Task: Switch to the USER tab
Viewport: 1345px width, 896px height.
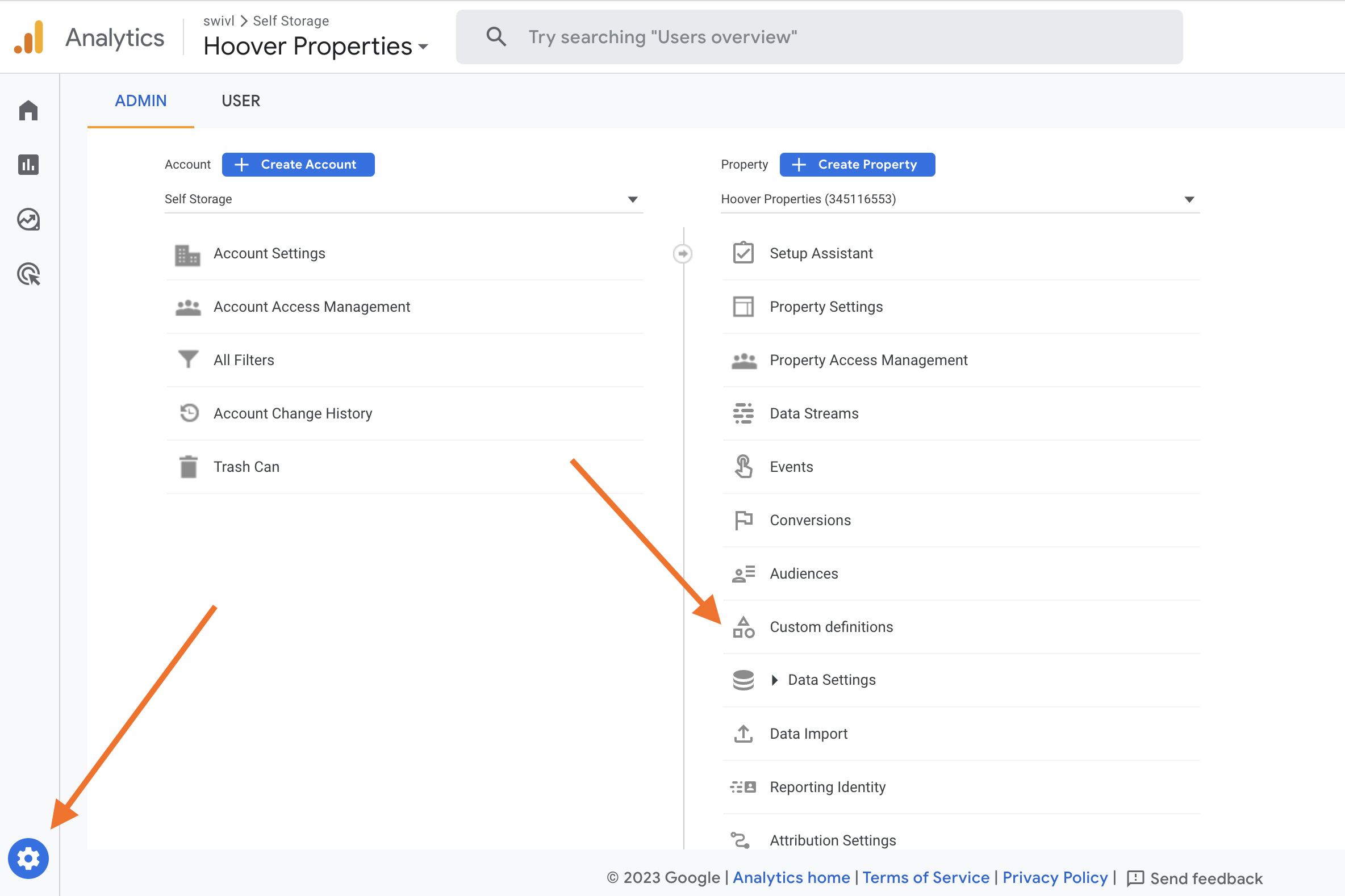Action: pos(241,101)
